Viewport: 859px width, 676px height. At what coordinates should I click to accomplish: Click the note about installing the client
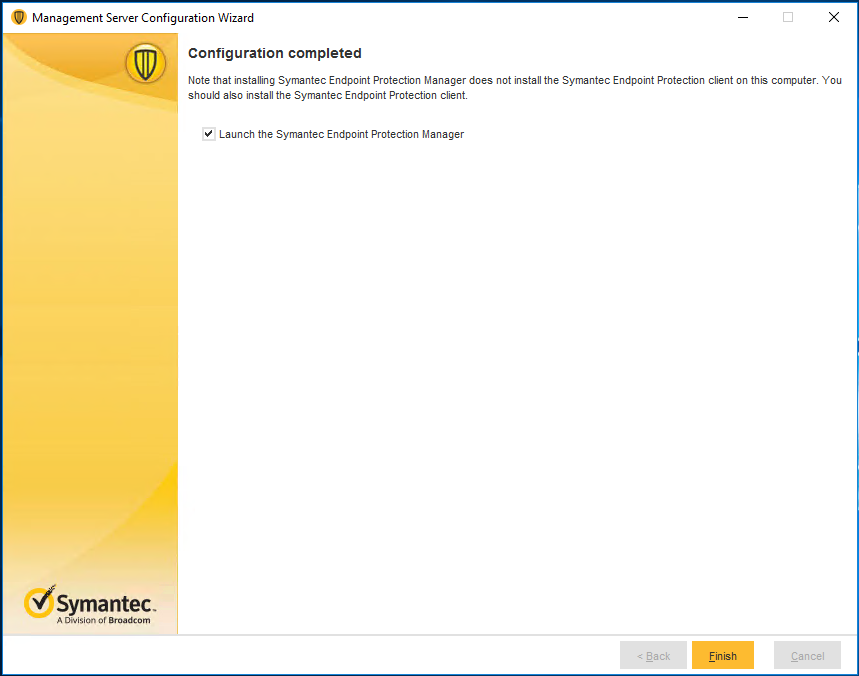click(514, 88)
